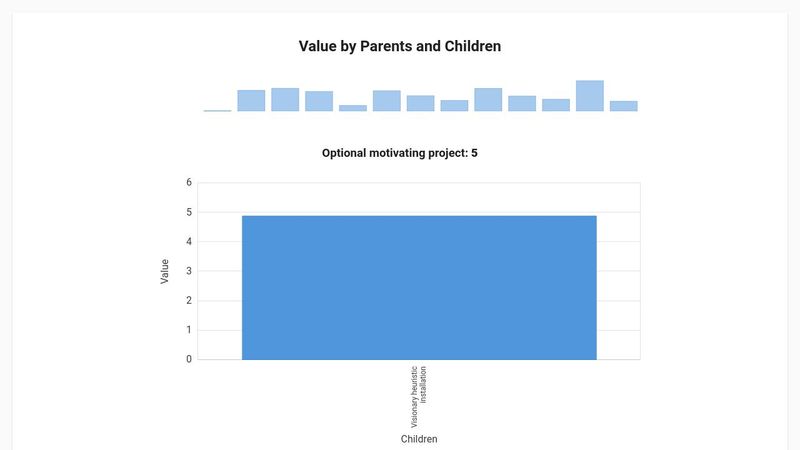This screenshot has width=800, height=450.
Task: Click the 'Value by Parents and Children' title
Action: (400, 46)
